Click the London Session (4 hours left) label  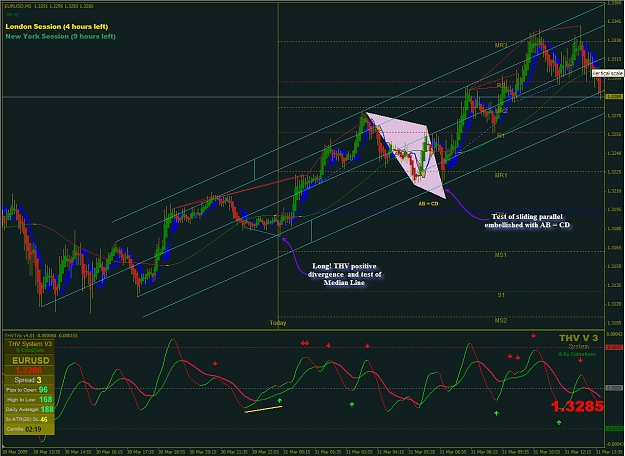coord(57,27)
